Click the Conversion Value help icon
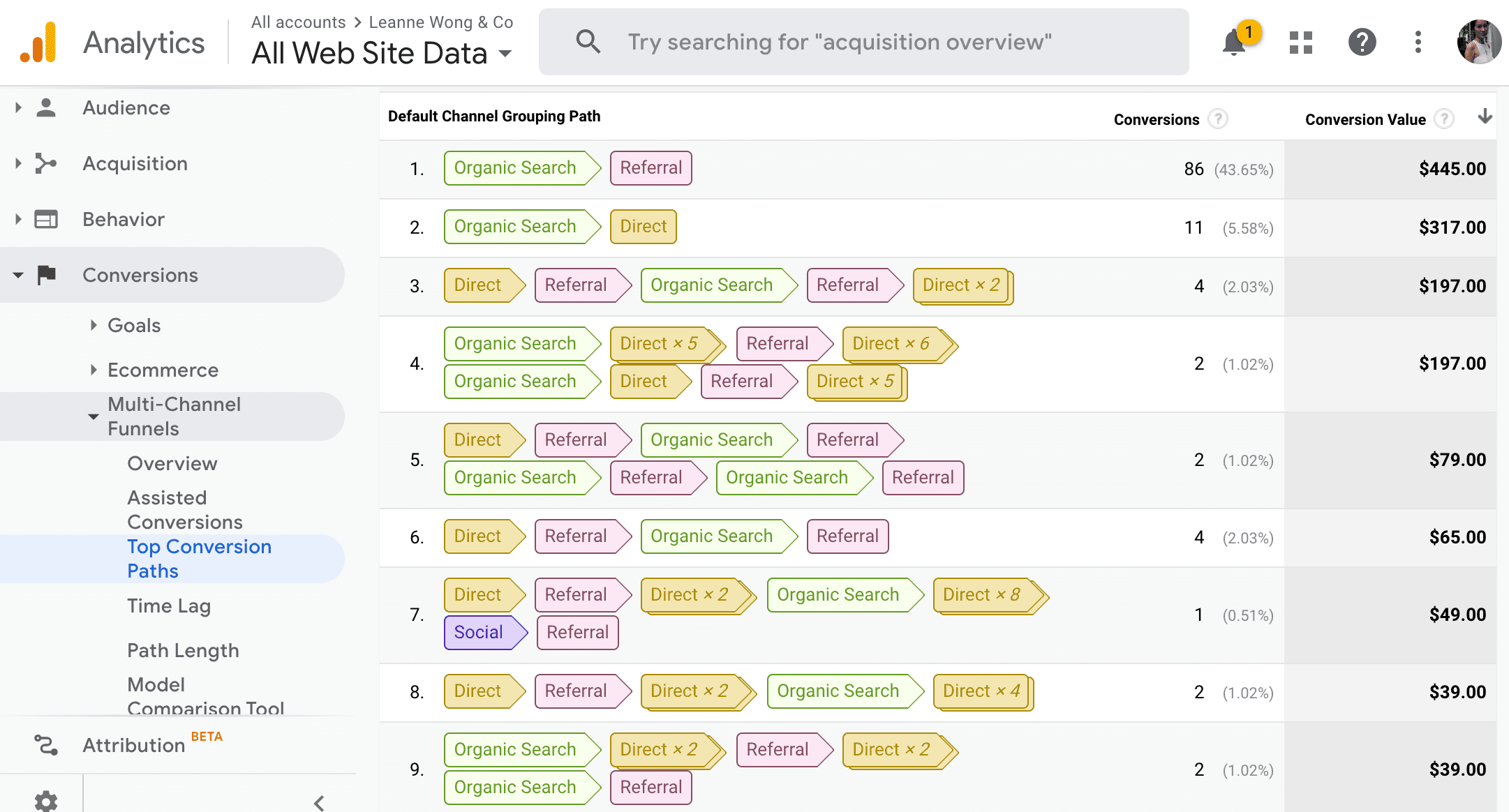 pos(1444,119)
